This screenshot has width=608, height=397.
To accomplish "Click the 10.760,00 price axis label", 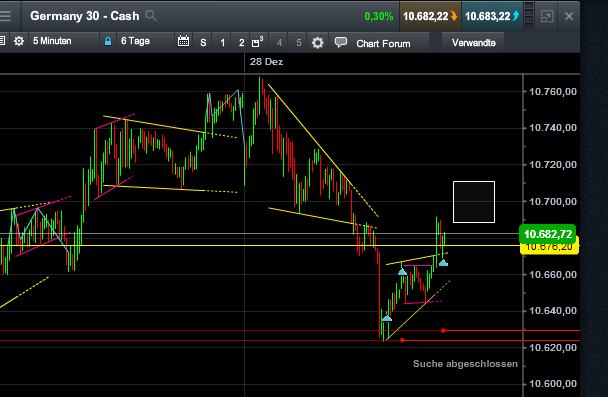I will pyautogui.click(x=553, y=91).
